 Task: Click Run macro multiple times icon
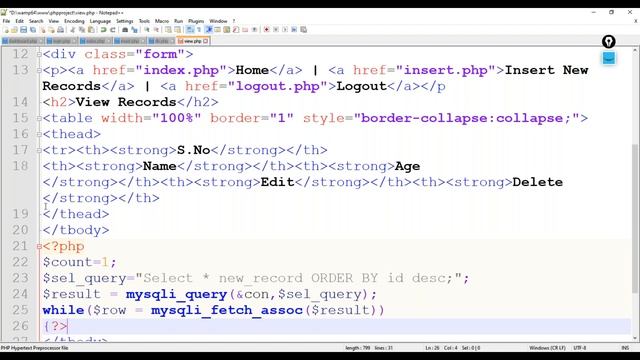[294, 30]
